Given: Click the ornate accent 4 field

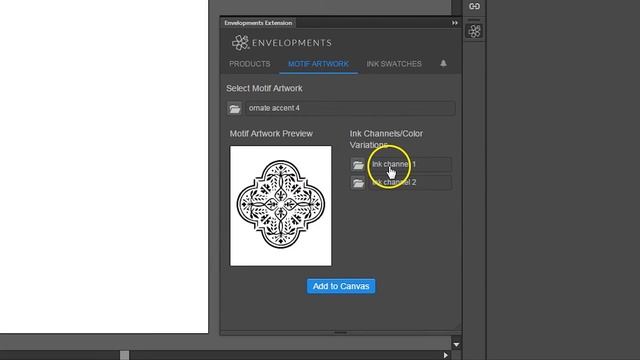Looking at the screenshot, I should tap(350, 108).
